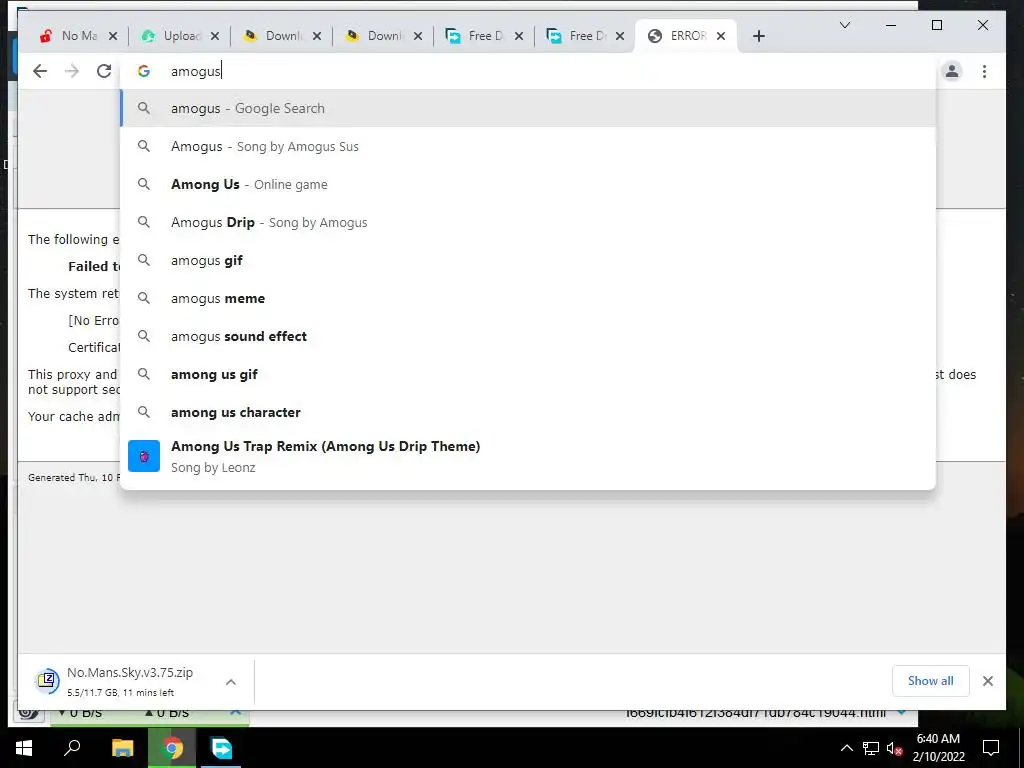Click the Chrome taskbar icon
Screen dimensions: 1024x768
pyautogui.click(x=172, y=748)
